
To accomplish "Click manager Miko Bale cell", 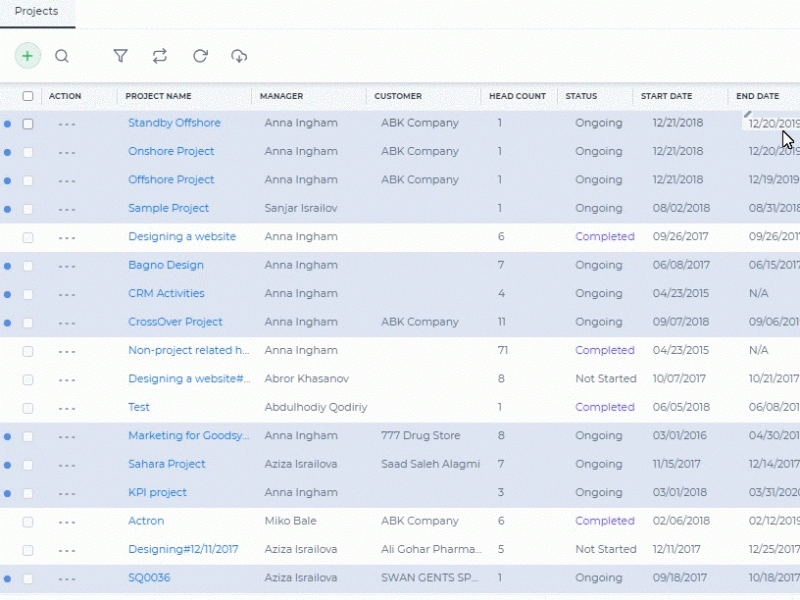I will point(290,521).
